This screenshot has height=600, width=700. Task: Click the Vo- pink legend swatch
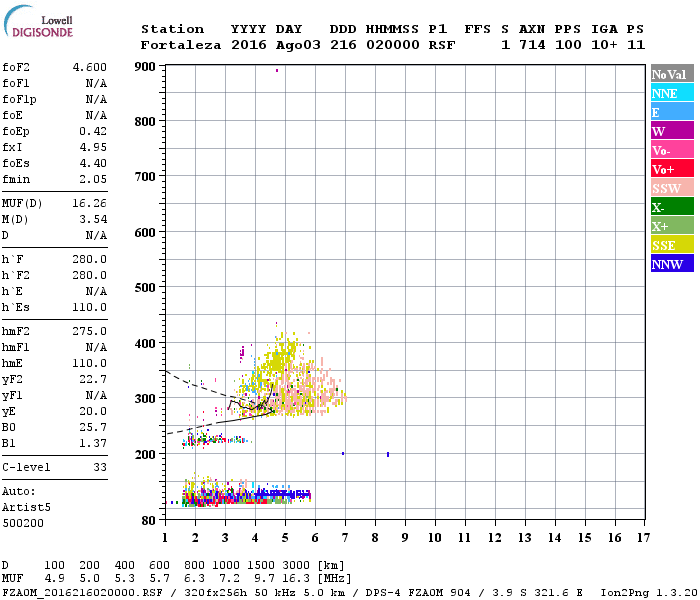(672, 150)
